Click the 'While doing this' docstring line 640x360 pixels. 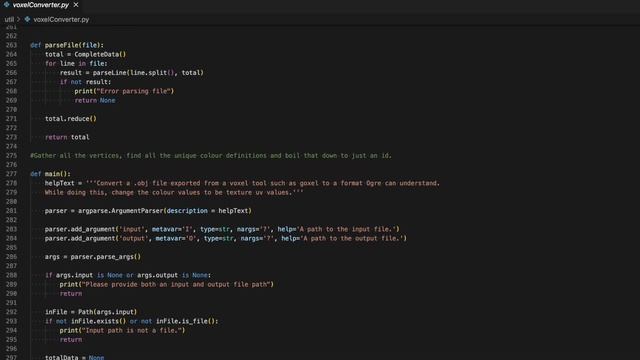(x=174, y=192)
